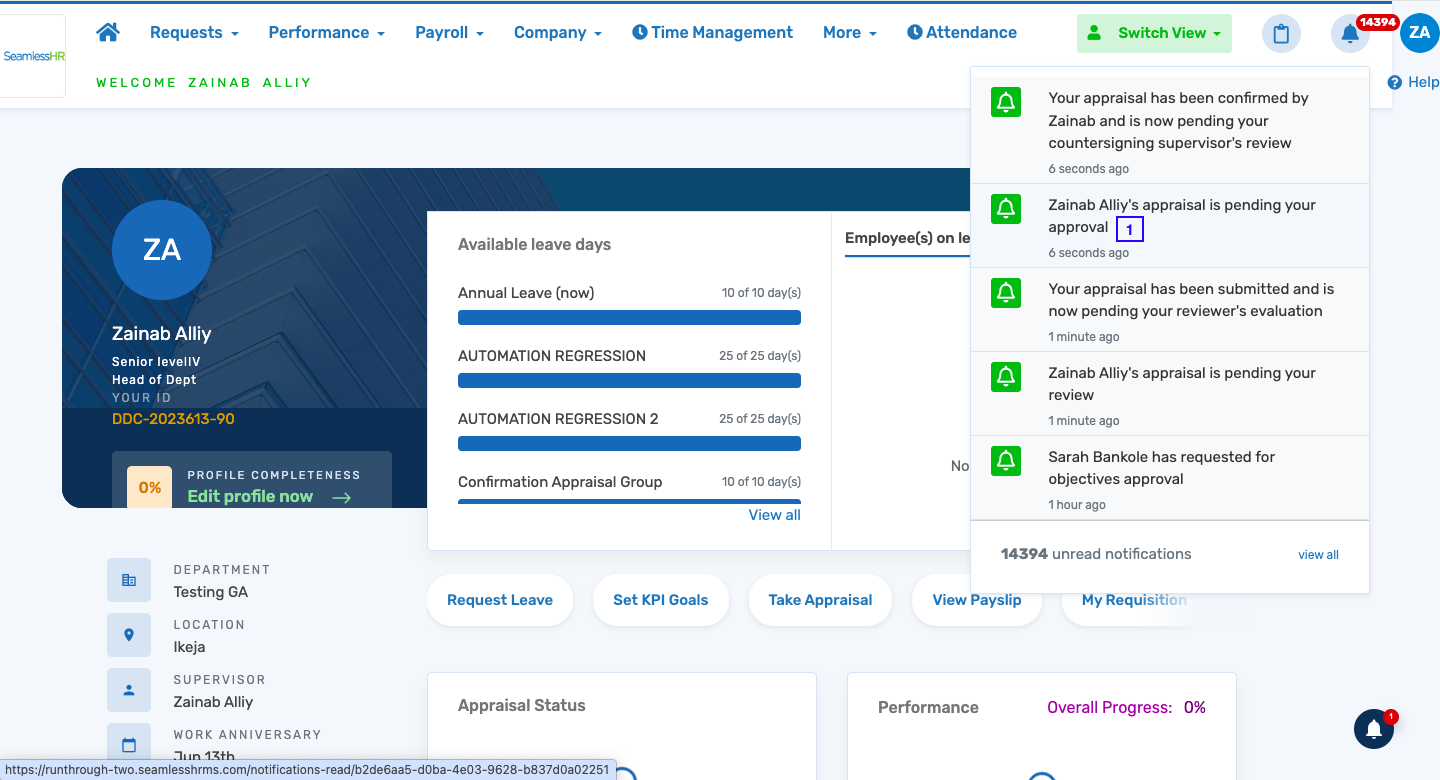
Task: Open the Time Management menu item
Action: [x=712, y=33]
